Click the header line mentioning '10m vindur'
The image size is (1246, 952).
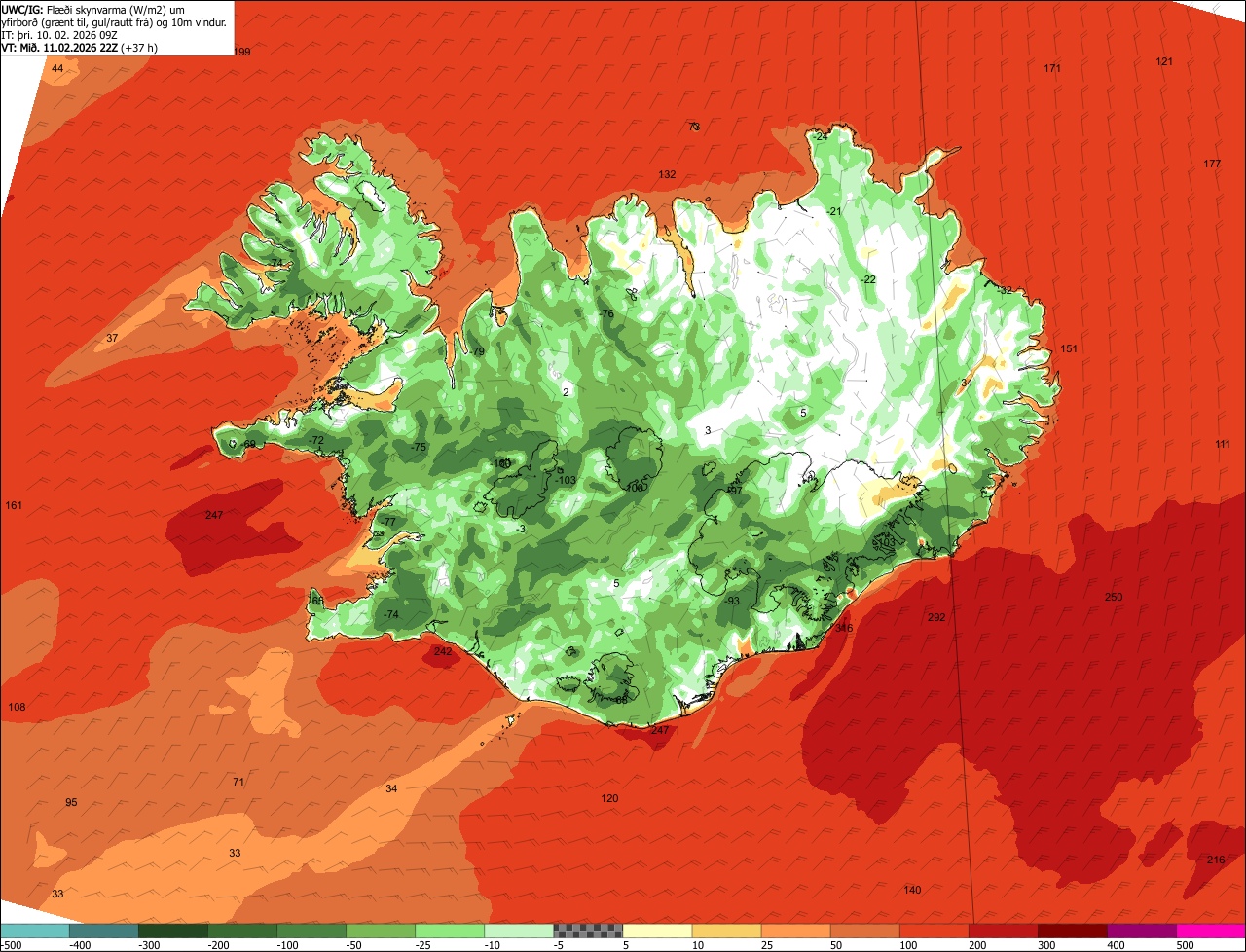click(x=114, y=21)
